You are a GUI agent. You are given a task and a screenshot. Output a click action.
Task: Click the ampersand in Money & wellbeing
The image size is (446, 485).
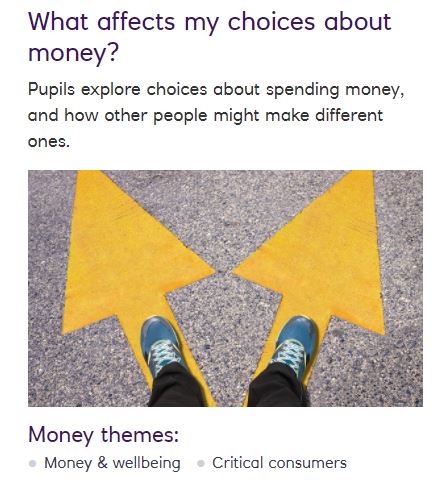click(103, 463)
